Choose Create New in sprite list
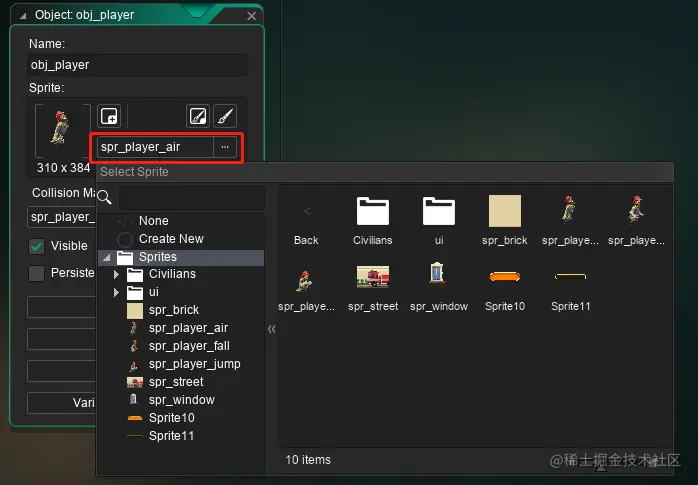698x485 pixels. coord(181,239)
